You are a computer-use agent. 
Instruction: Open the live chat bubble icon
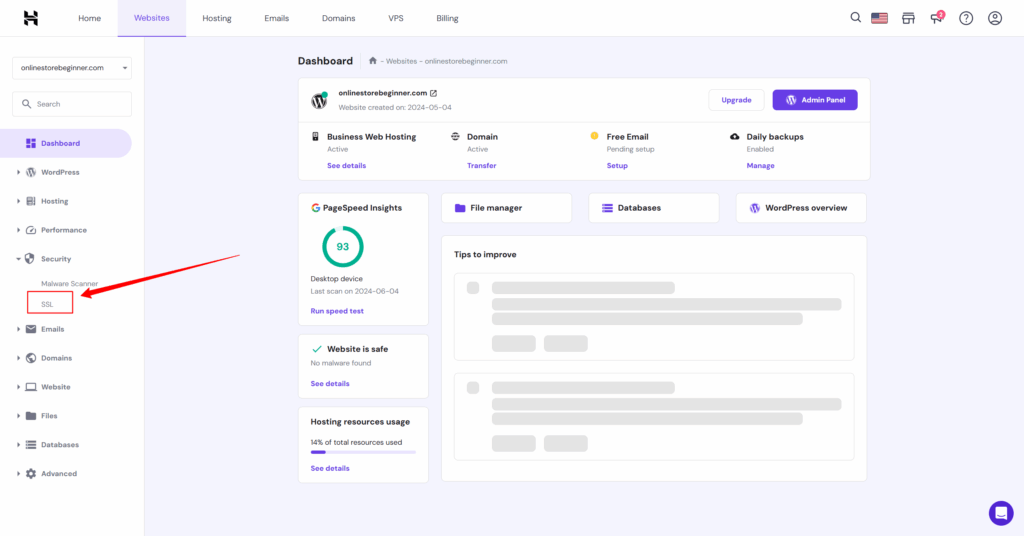[1001, 513]
